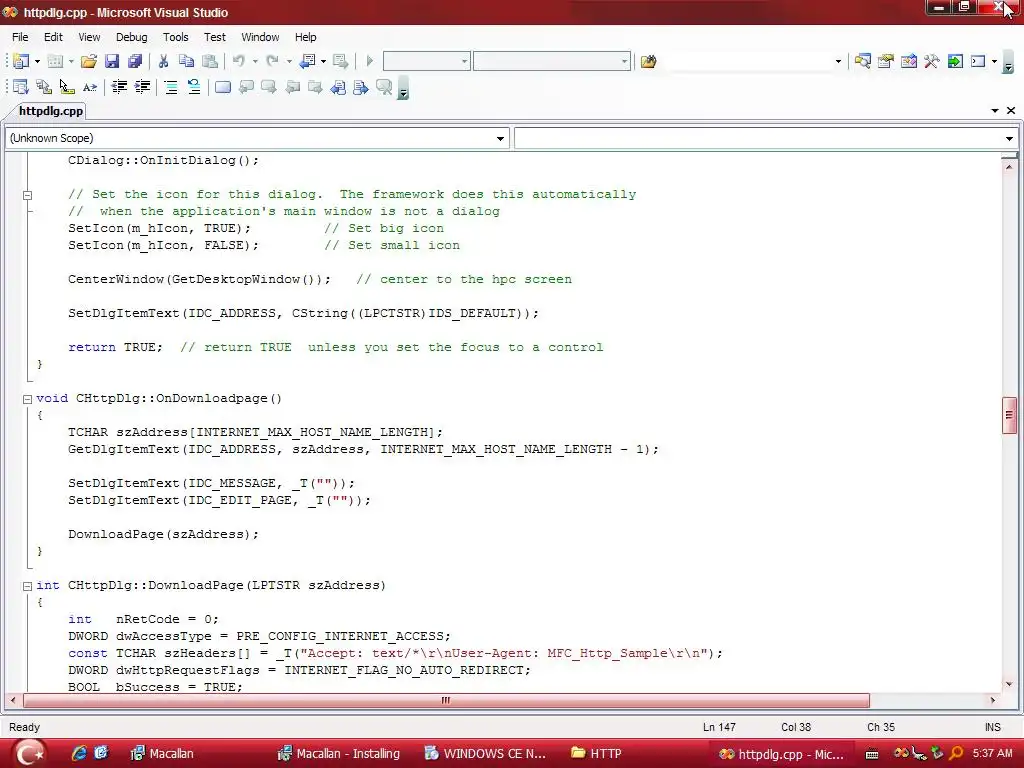Toggle a bookmark on current line
Image resolution: width=1024 pixels, height=768 pixels.
[223, 87]
